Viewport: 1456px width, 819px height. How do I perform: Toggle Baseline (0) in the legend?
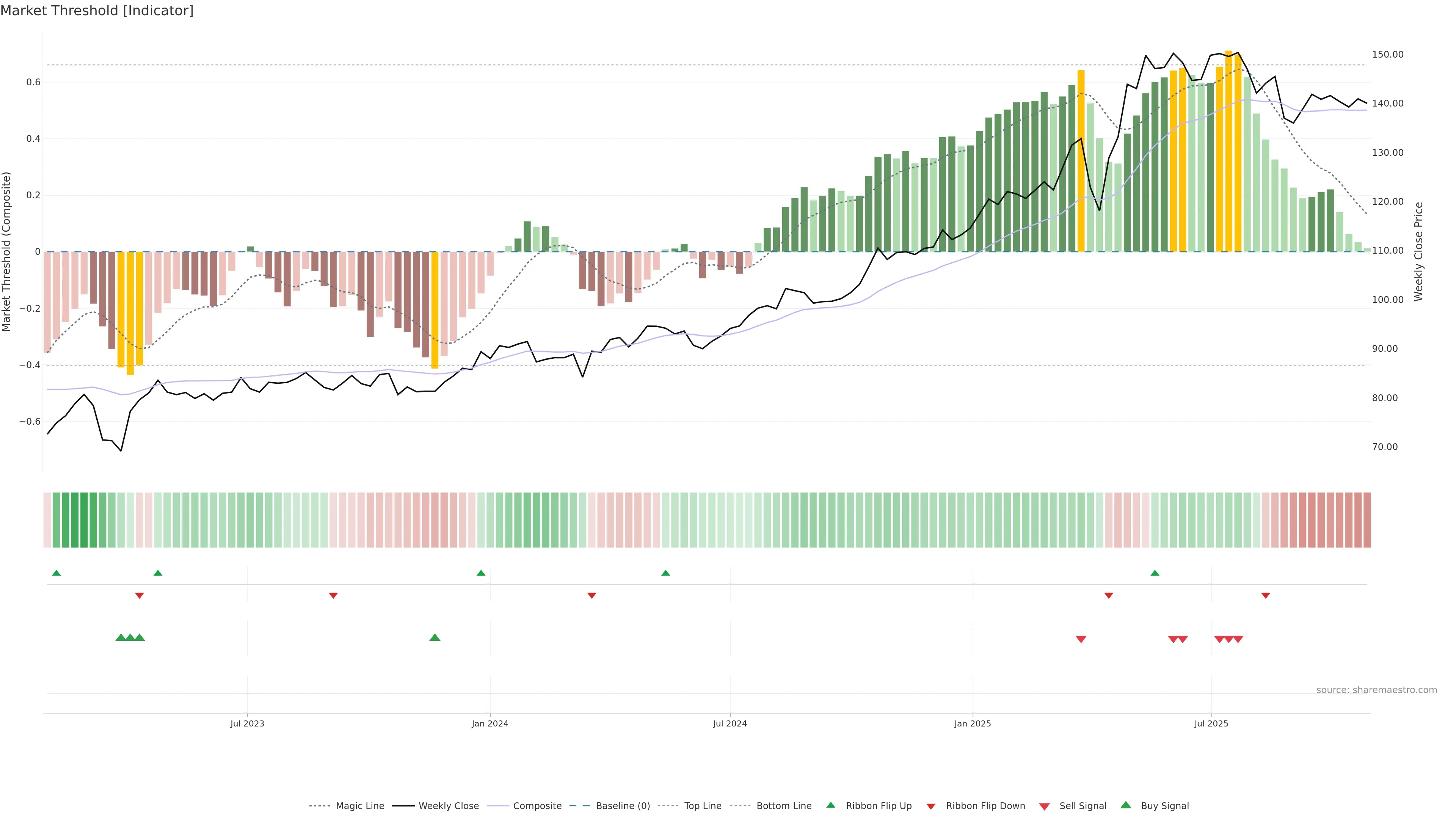623,806
